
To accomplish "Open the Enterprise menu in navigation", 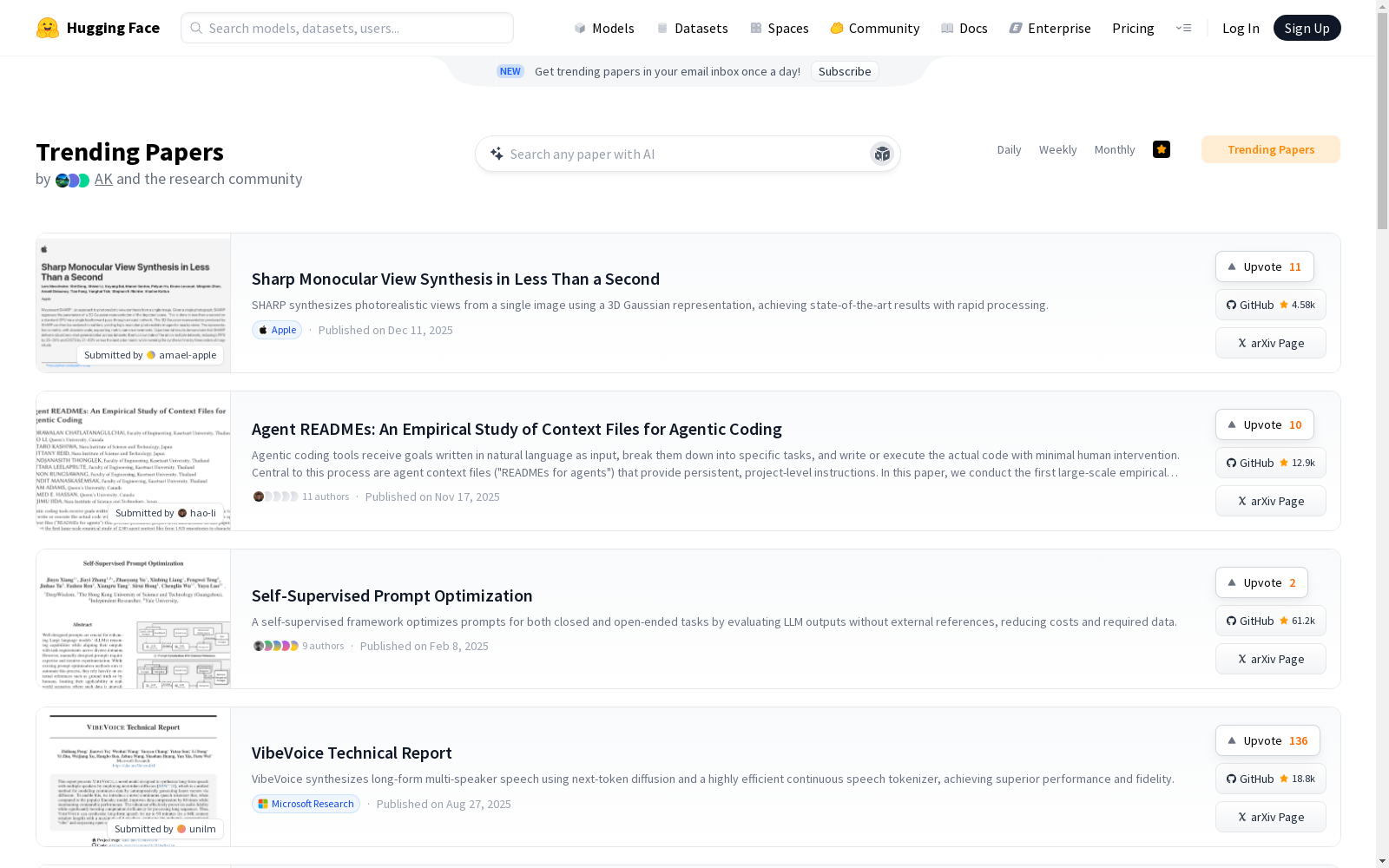I will click(x=1050, y=28).
